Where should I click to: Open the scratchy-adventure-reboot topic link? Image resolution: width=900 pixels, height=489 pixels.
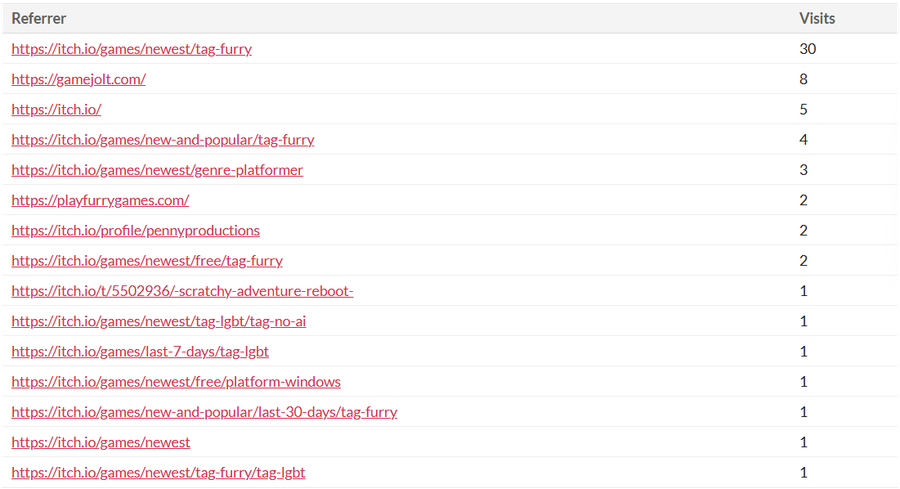pyautogui.click(x=182, y=291)
